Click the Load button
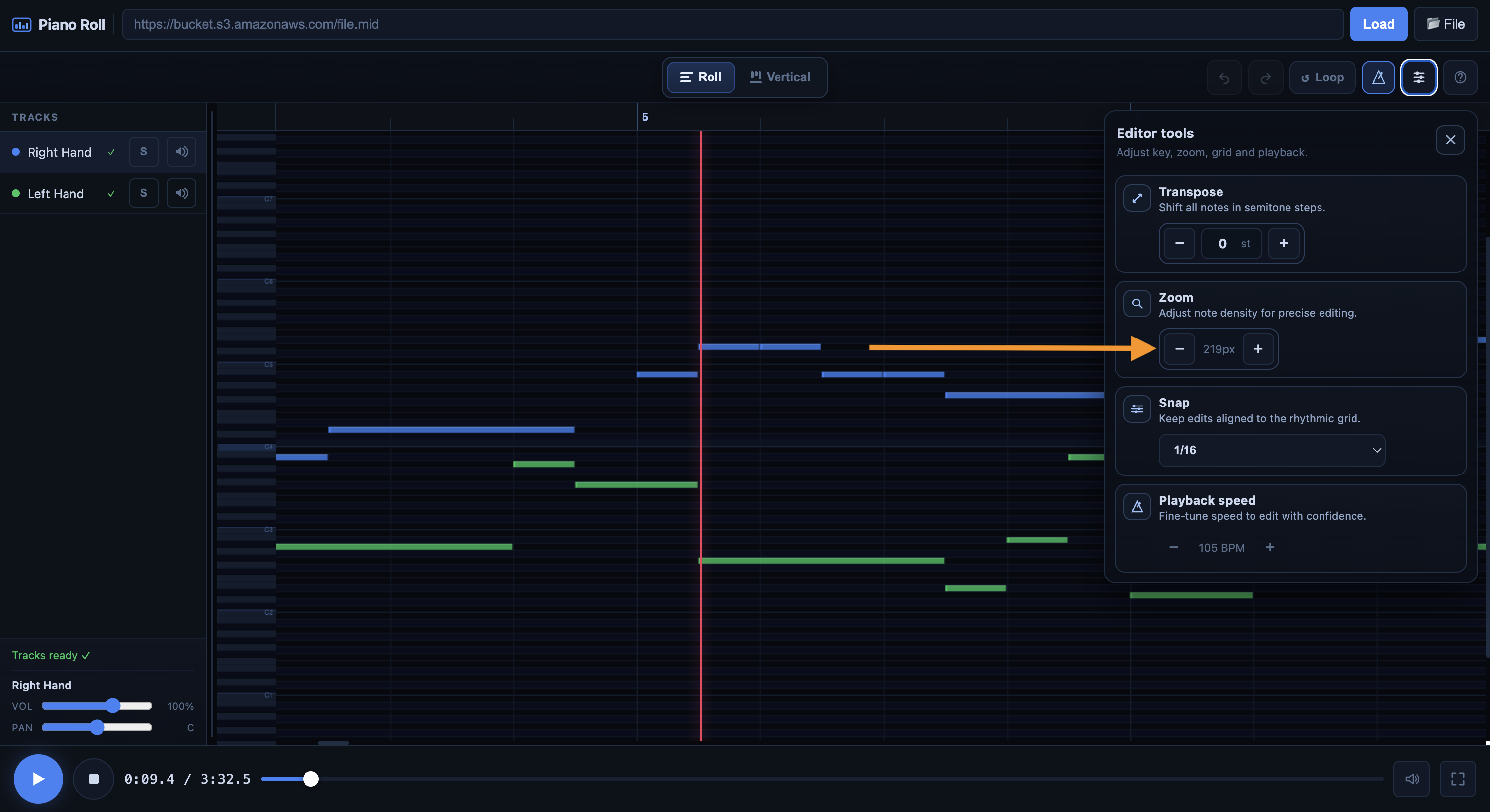Screen dimensions: 1490x812 pyautogui.click(x=1378, y=24)
